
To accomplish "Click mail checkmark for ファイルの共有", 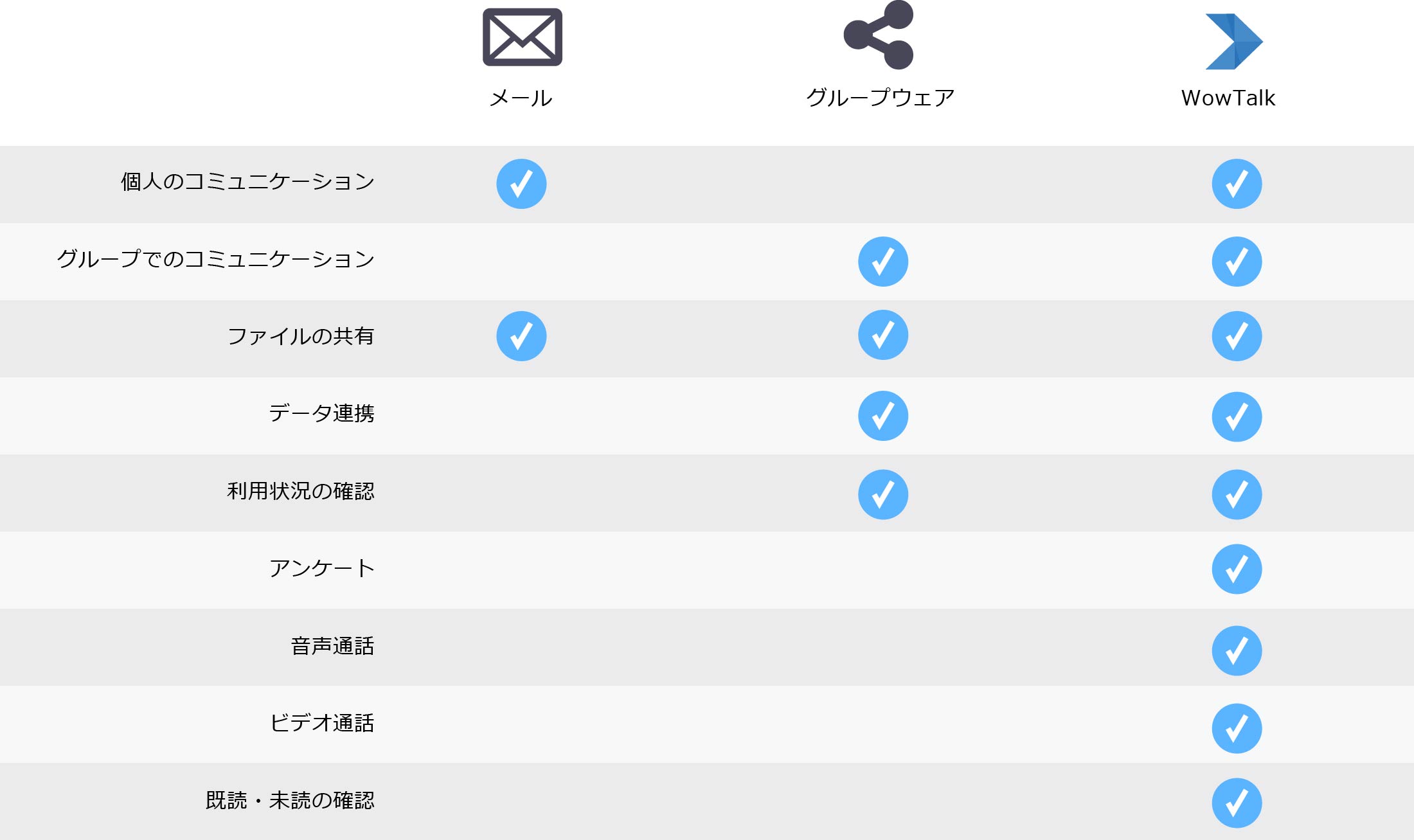I will click(x=521, y=336).
